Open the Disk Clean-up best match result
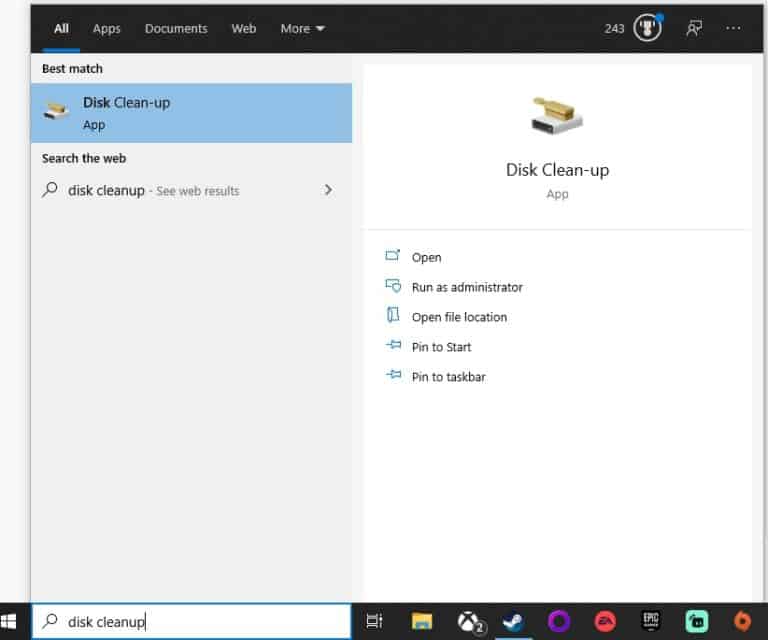768x640 pixels. tap(191, 113)
